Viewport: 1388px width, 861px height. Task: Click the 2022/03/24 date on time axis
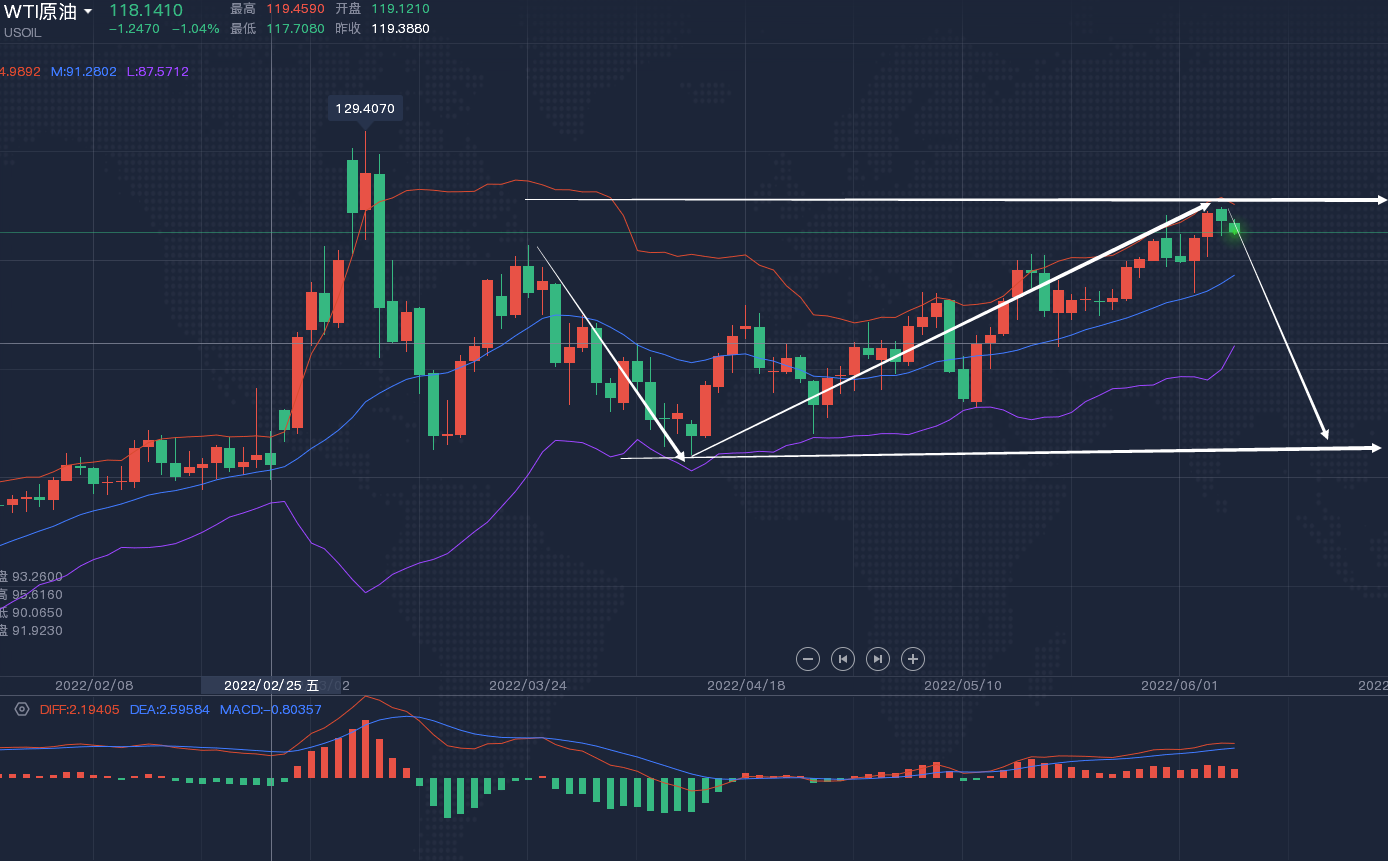point(527,685)
